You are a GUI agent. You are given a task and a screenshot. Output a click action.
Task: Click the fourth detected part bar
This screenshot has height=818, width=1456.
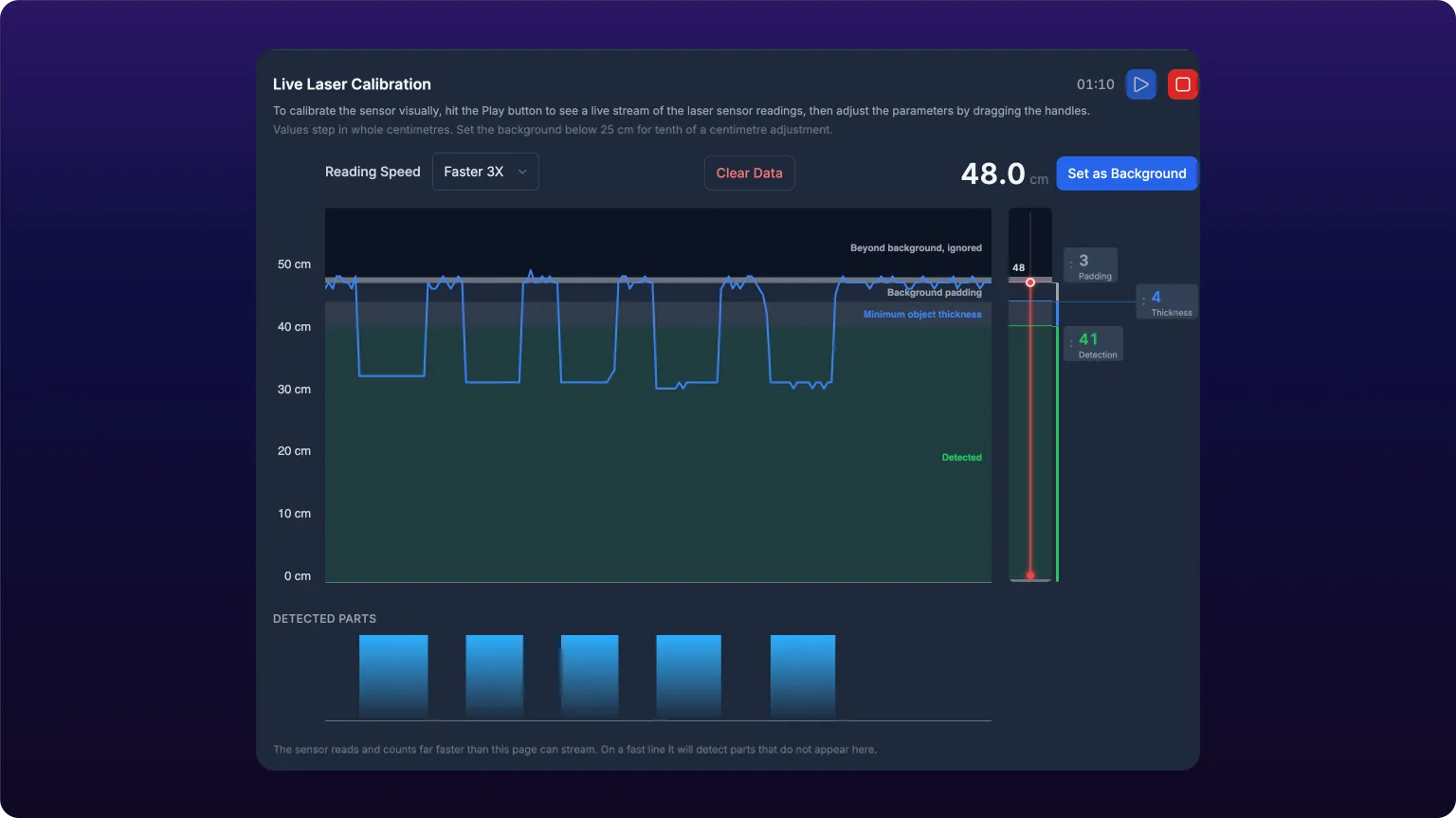(x=688, y=676)
